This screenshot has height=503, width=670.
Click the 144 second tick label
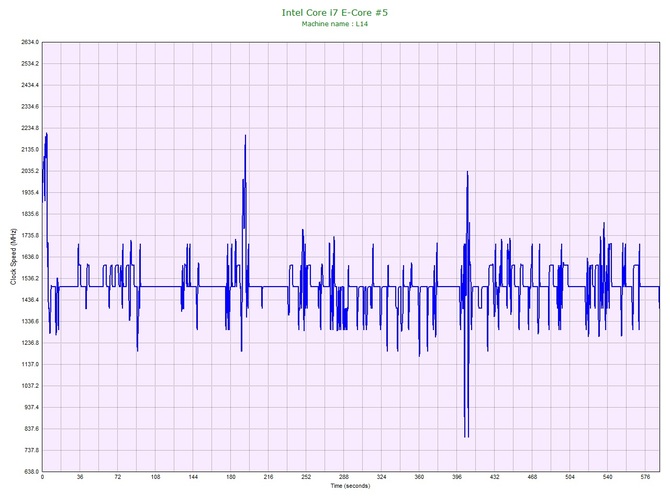click(193, 478)
